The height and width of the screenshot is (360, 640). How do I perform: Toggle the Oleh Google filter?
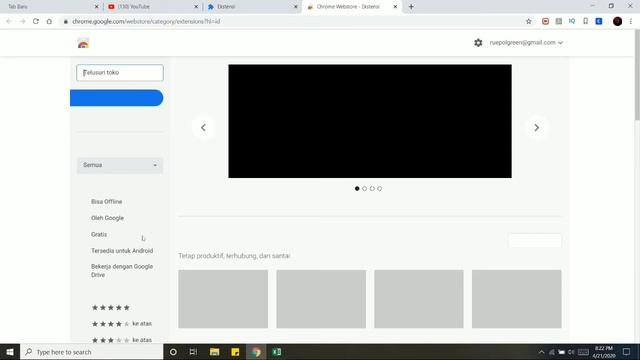[107, 218]
